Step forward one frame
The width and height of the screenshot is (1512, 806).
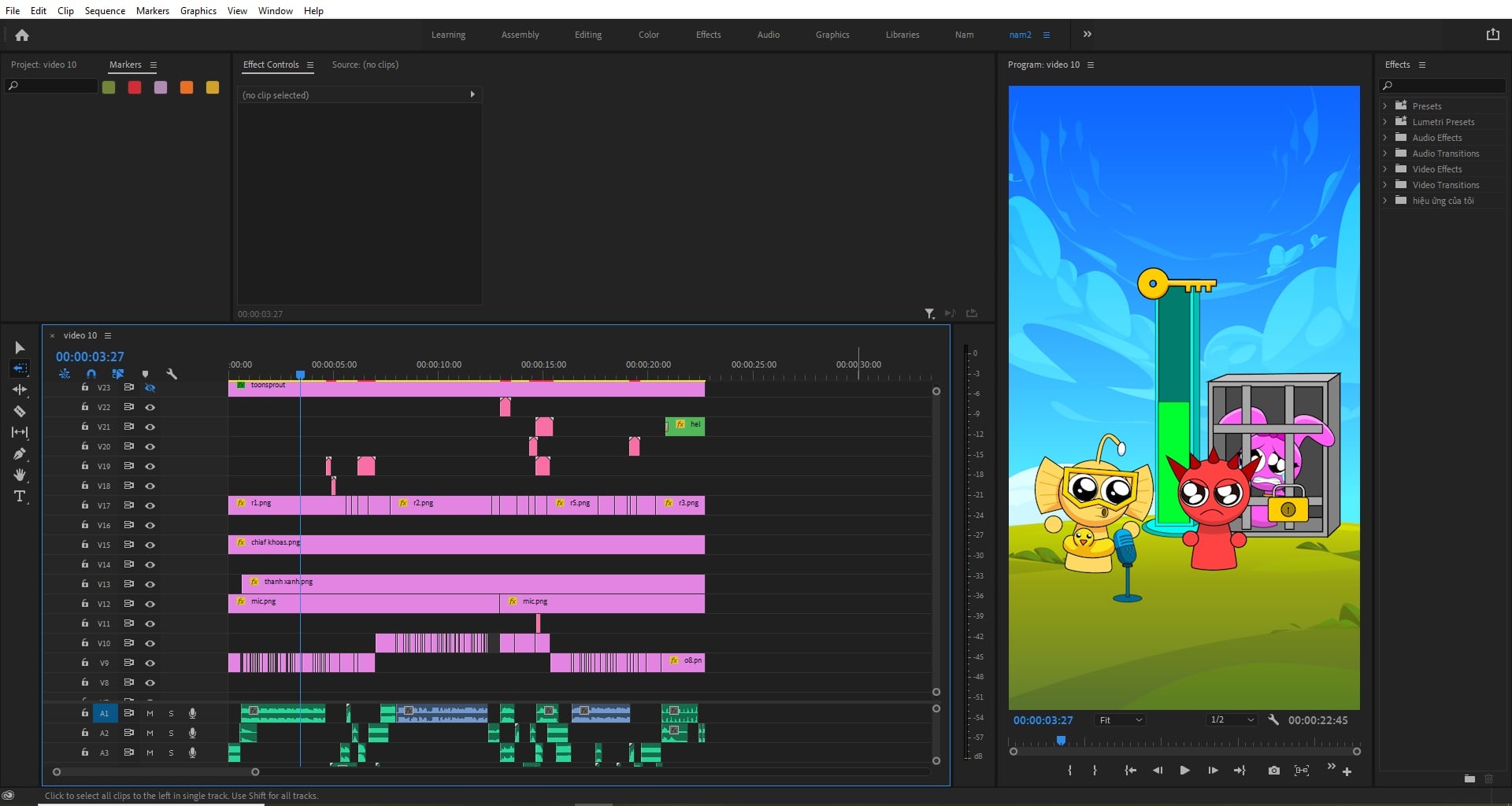pyautogui.click(x=1213, y=771)
